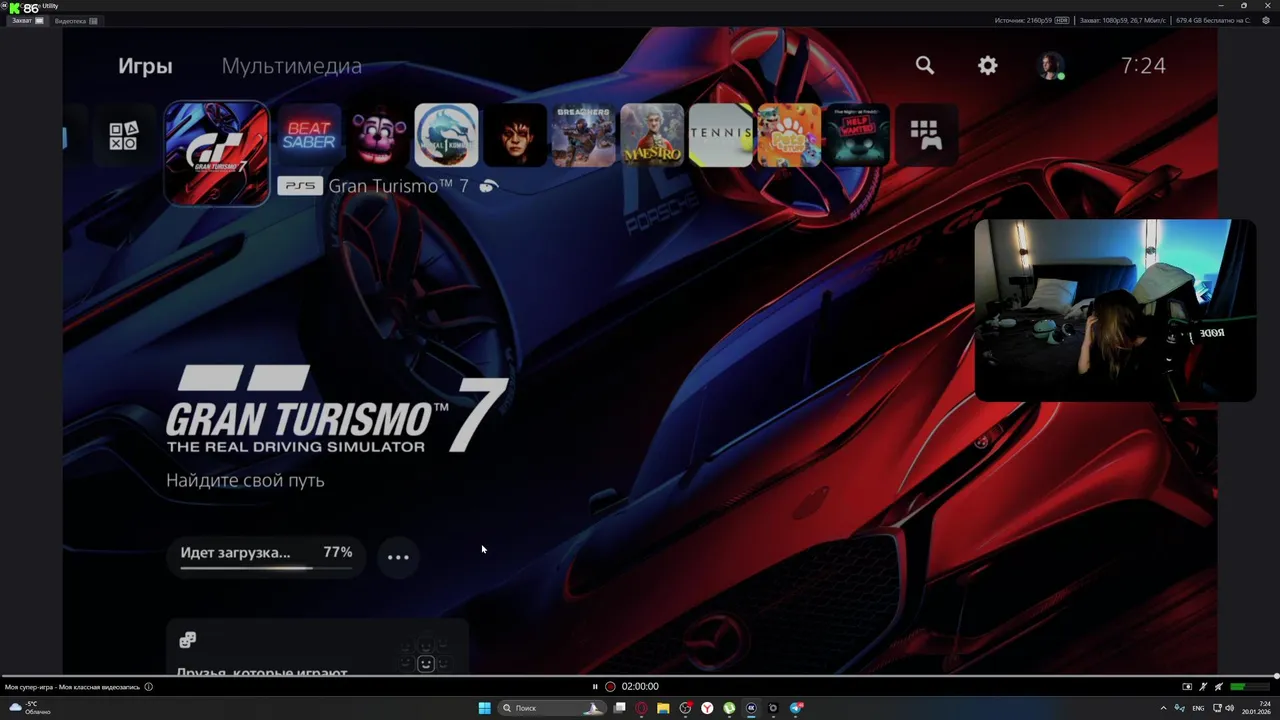
Task: Select the Tennis game tile
Action: 720,135
